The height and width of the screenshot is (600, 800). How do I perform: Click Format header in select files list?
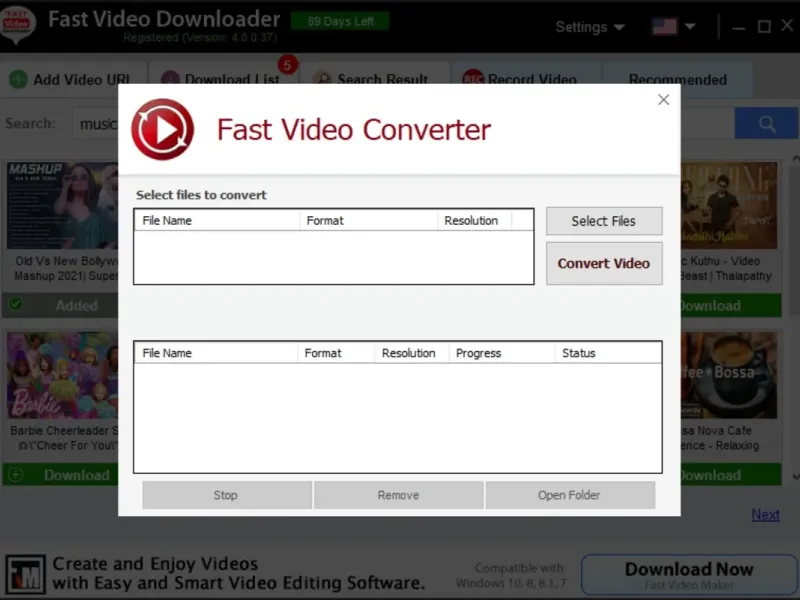coord(368,220)
